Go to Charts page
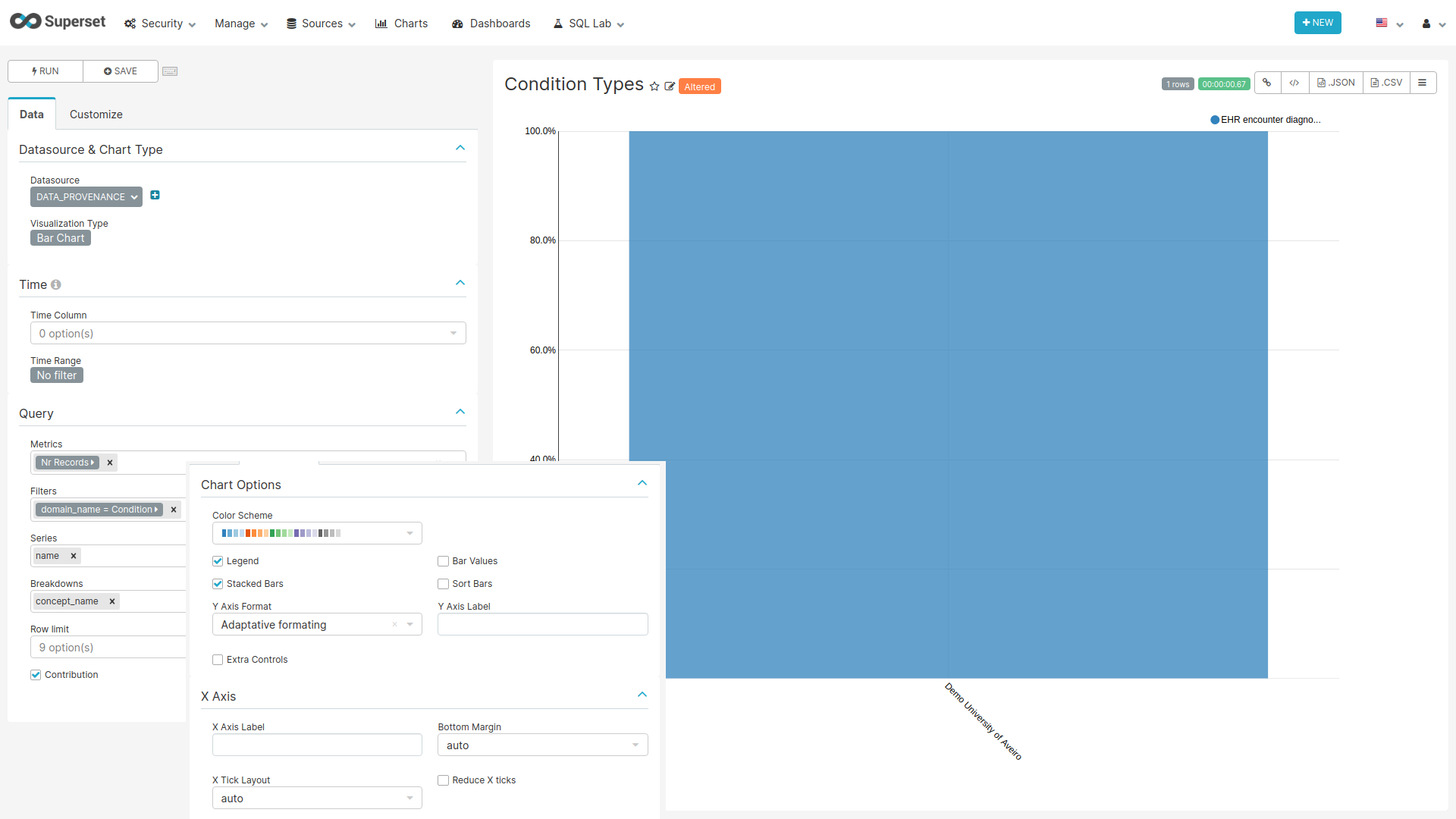Viewport: 1456px width, 819px height. tap(401, 24)
